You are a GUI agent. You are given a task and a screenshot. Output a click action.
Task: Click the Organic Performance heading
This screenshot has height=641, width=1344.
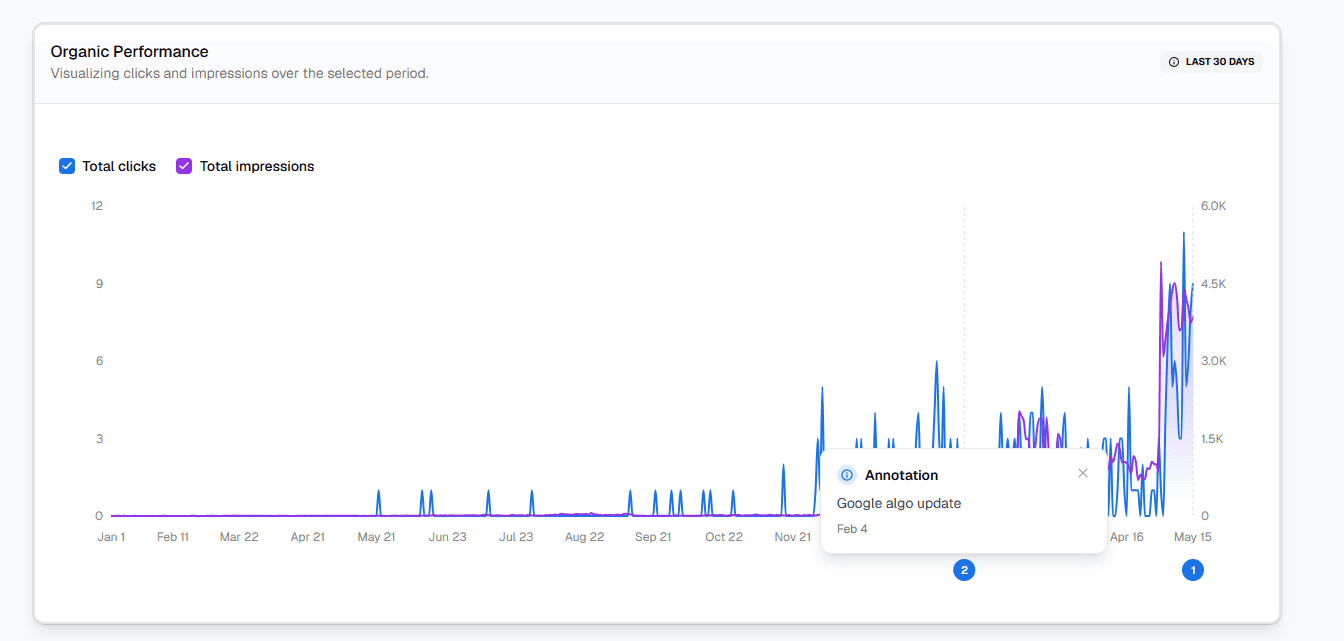tap(129, 52)
